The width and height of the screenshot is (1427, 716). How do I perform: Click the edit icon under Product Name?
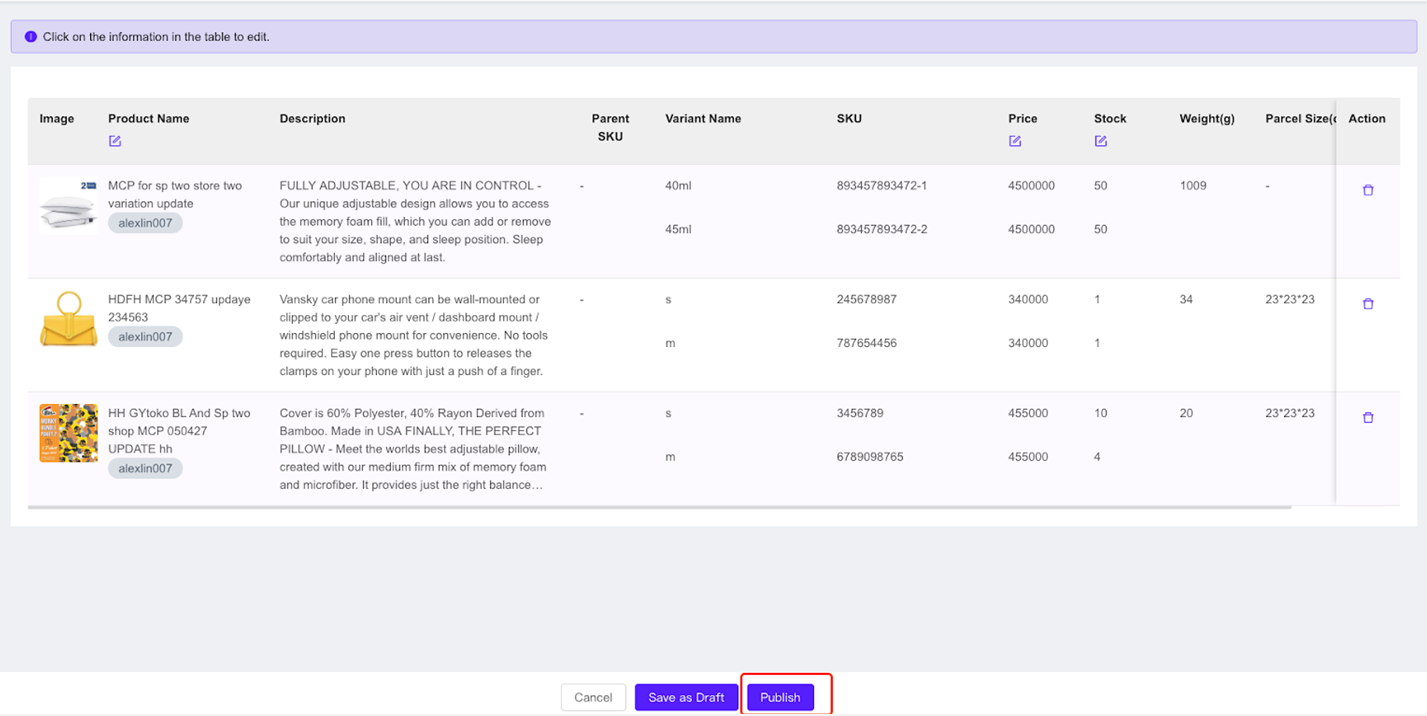click(115, 141)
